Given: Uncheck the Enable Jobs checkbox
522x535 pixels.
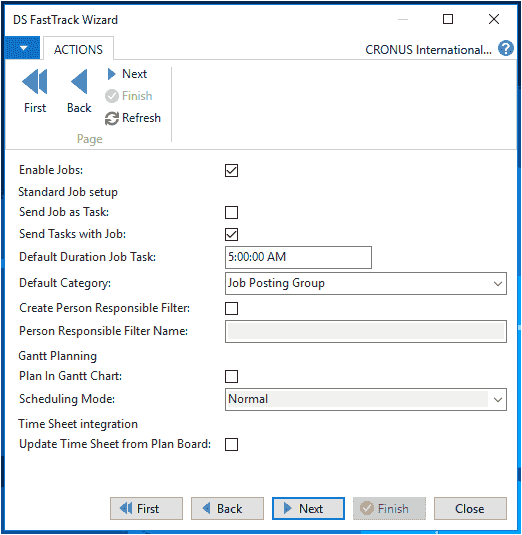Looking at the screenshot, I should pyautogui.click(x=231, y=170).
